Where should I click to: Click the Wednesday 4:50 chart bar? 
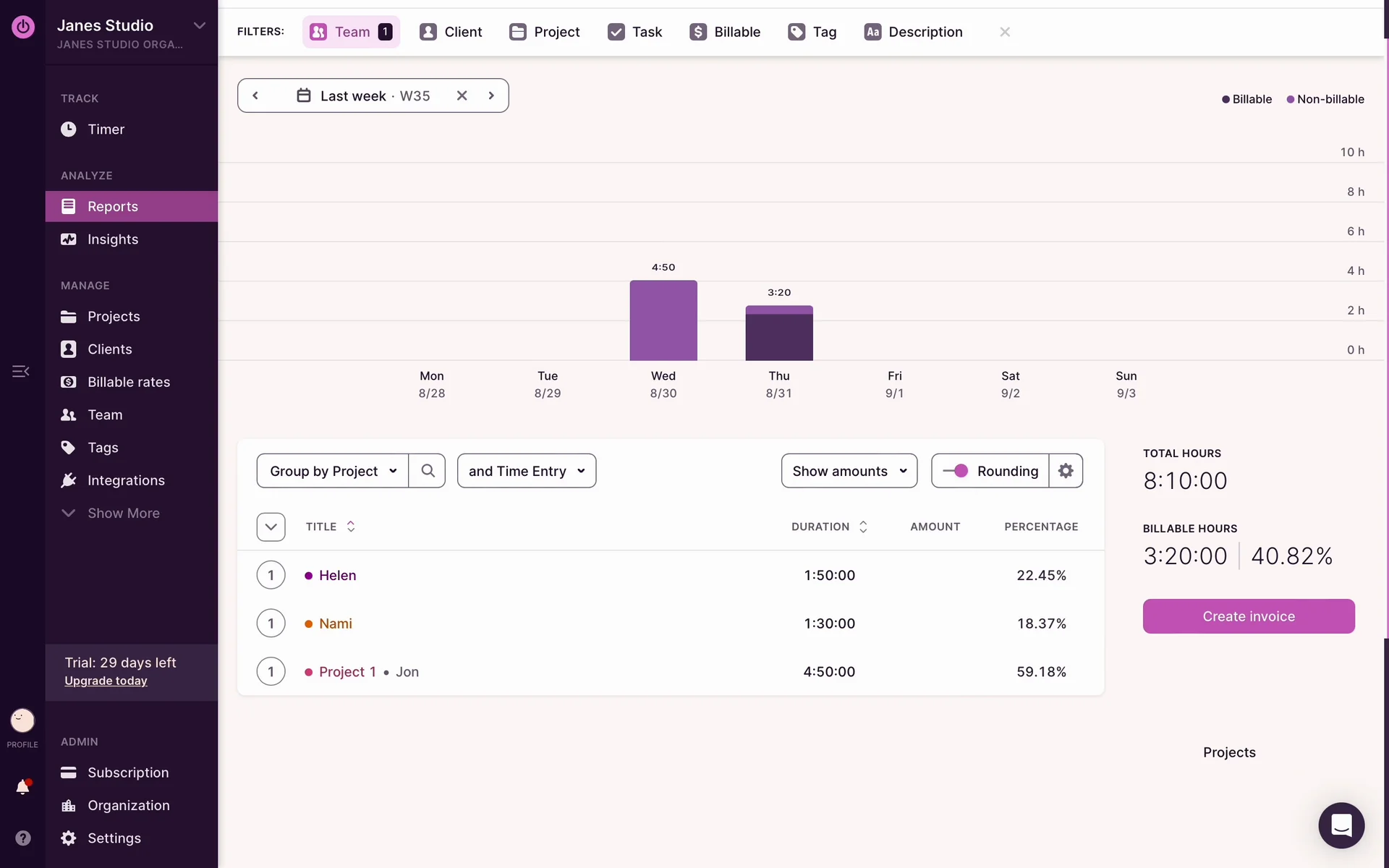point(663,320)
